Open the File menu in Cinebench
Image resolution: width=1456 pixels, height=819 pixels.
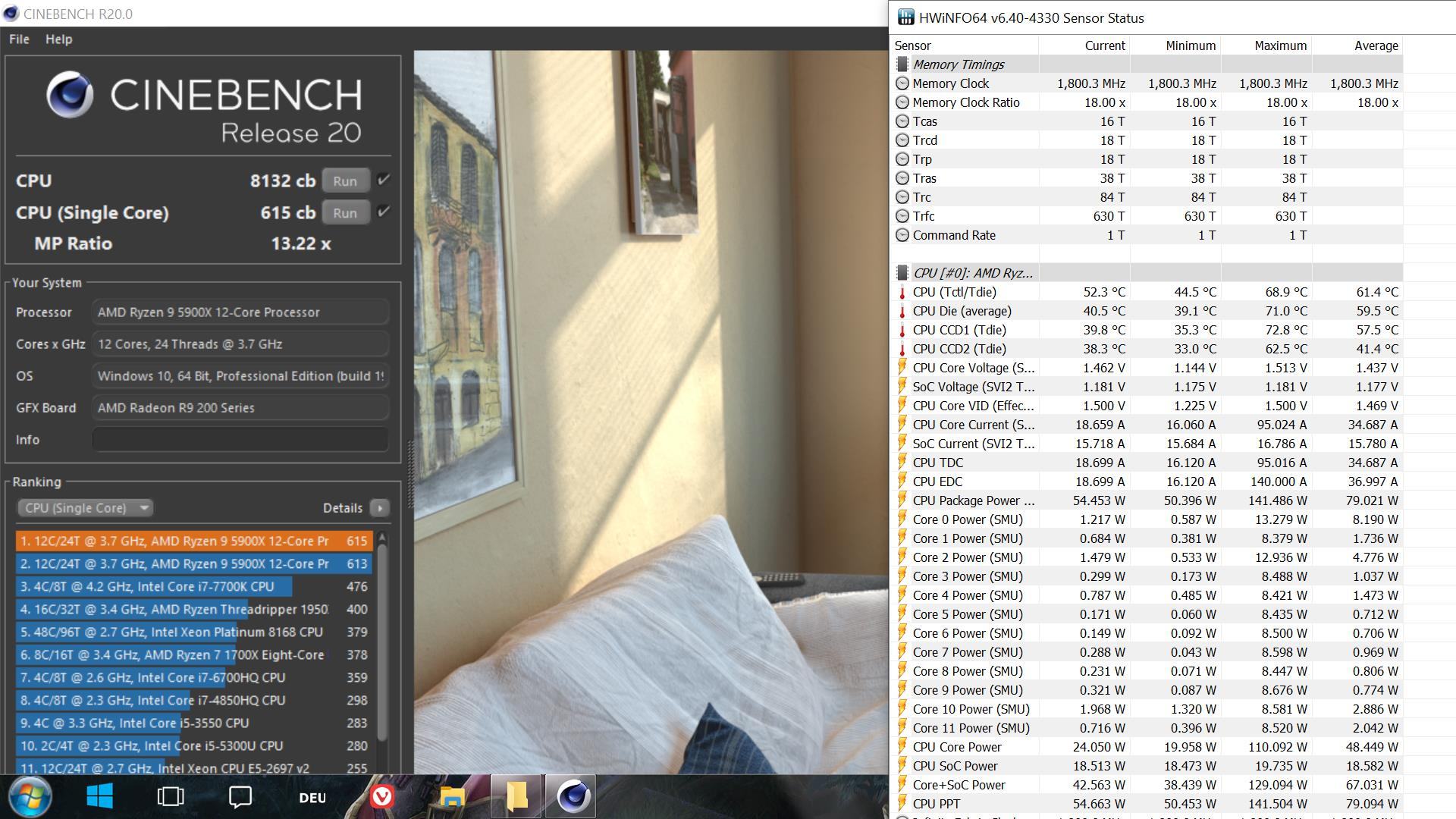18,39
